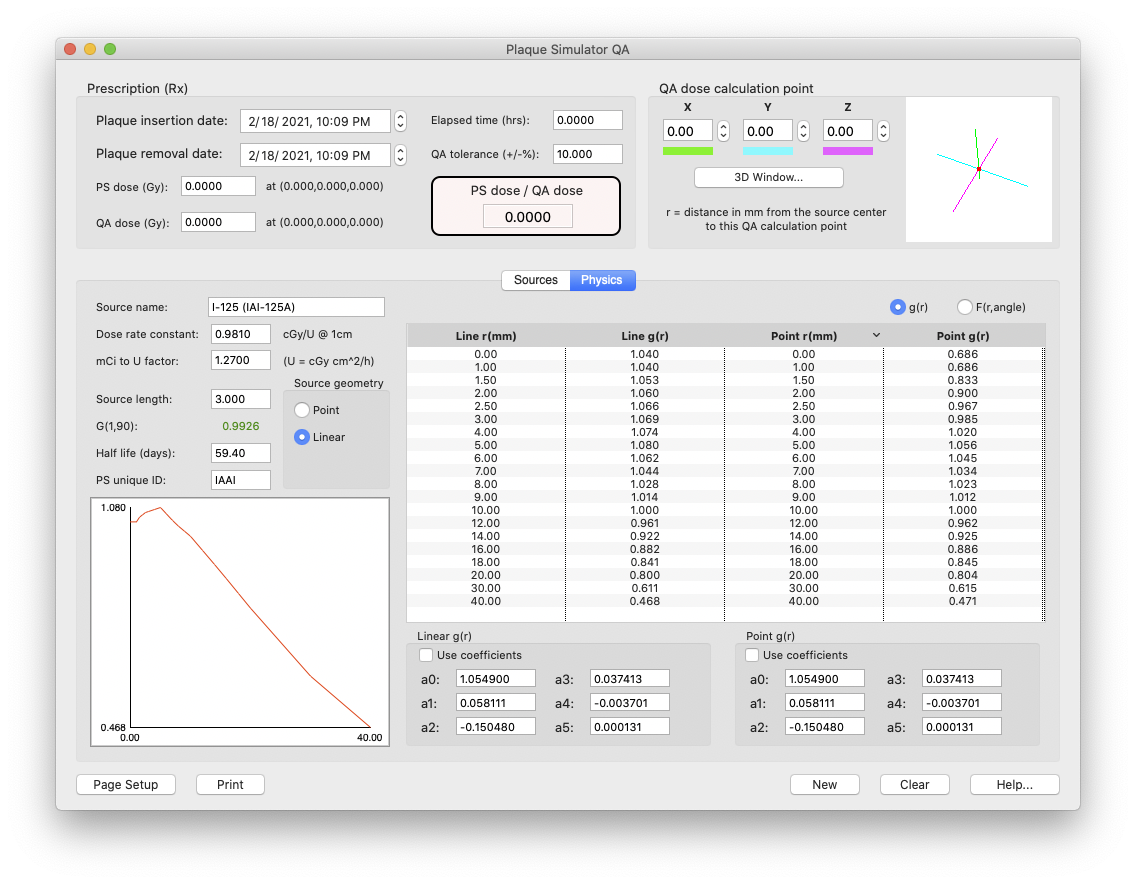1136x884 pixels.
Task: Click the g(r) curve plot
Action: (240, 622)
